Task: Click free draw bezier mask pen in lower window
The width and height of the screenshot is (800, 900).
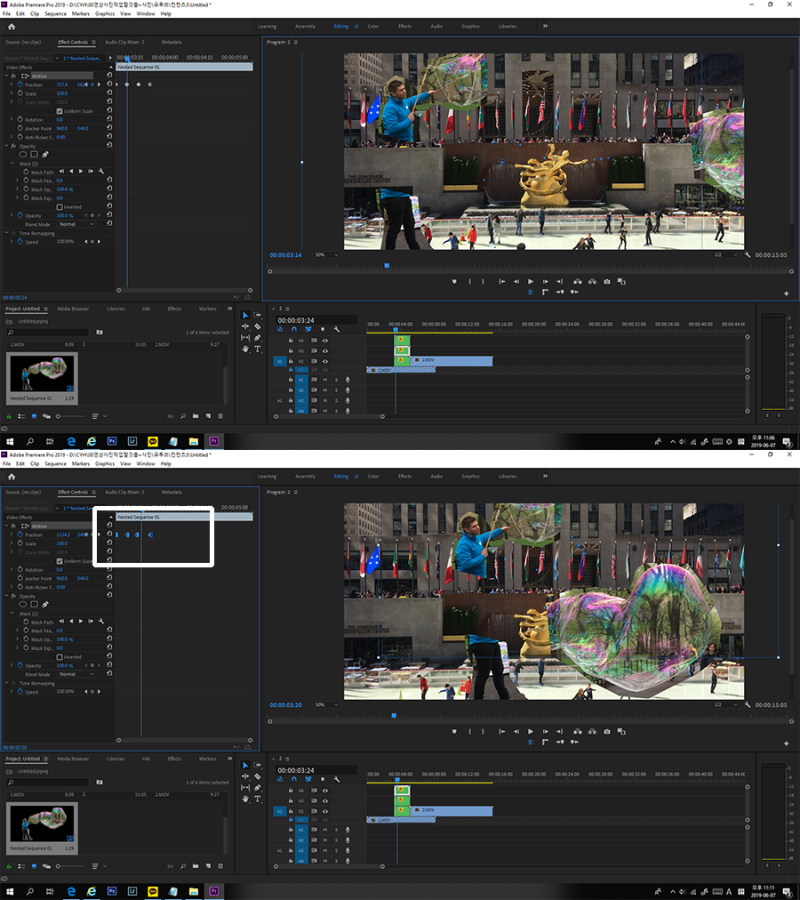Action: (x=45, y=604)
